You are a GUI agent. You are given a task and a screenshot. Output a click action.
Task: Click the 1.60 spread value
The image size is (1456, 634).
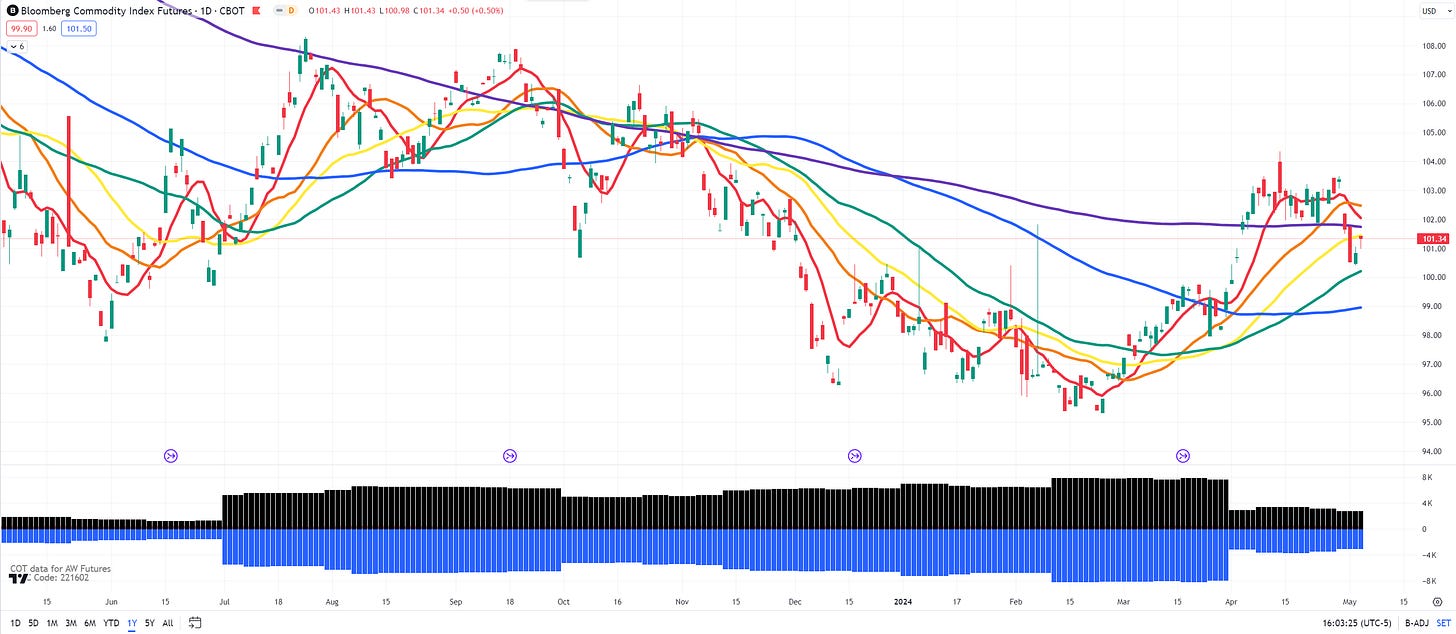tap(49, 28)
